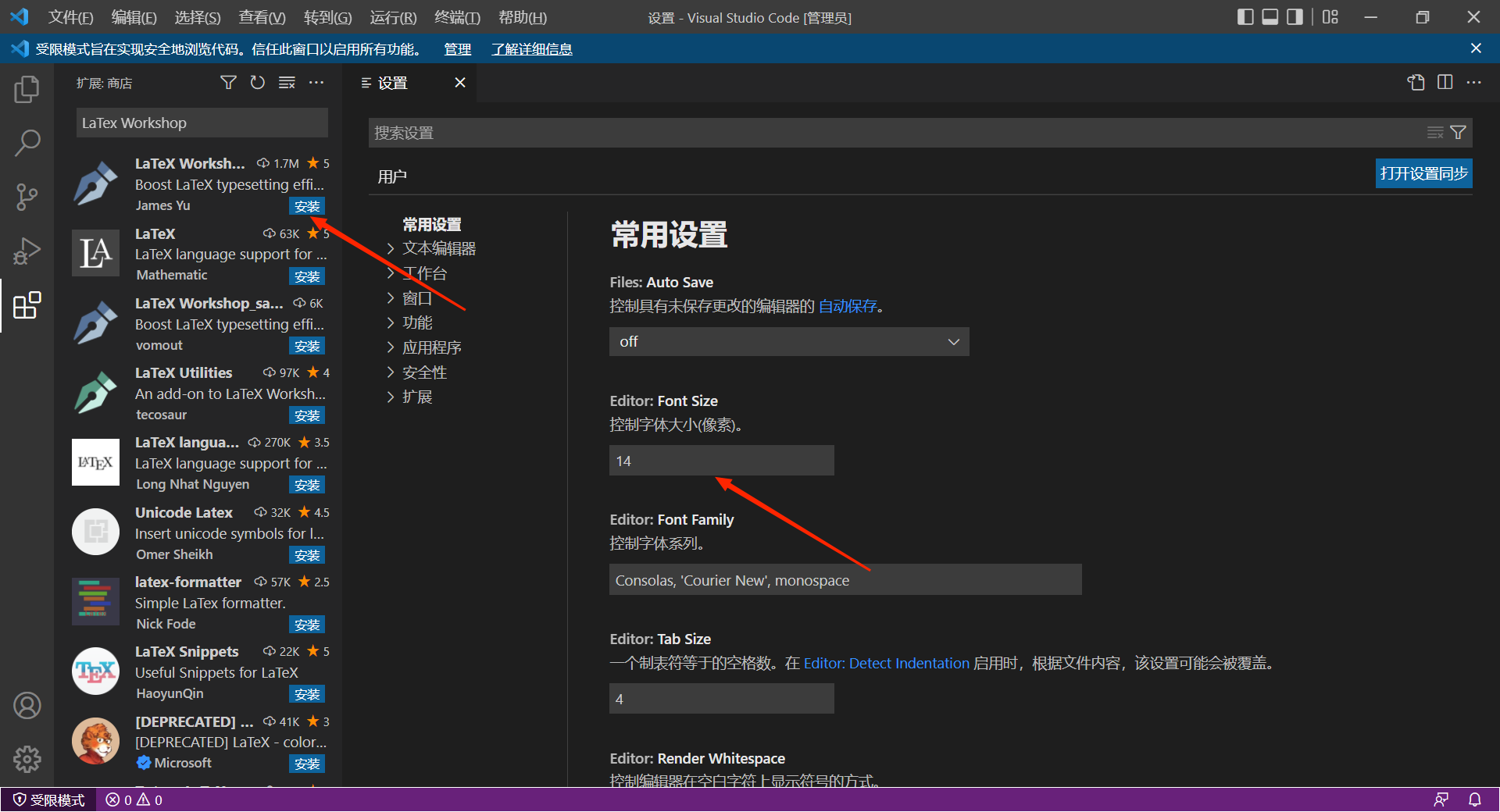Open the Source Control icon

tap(27, 197)
